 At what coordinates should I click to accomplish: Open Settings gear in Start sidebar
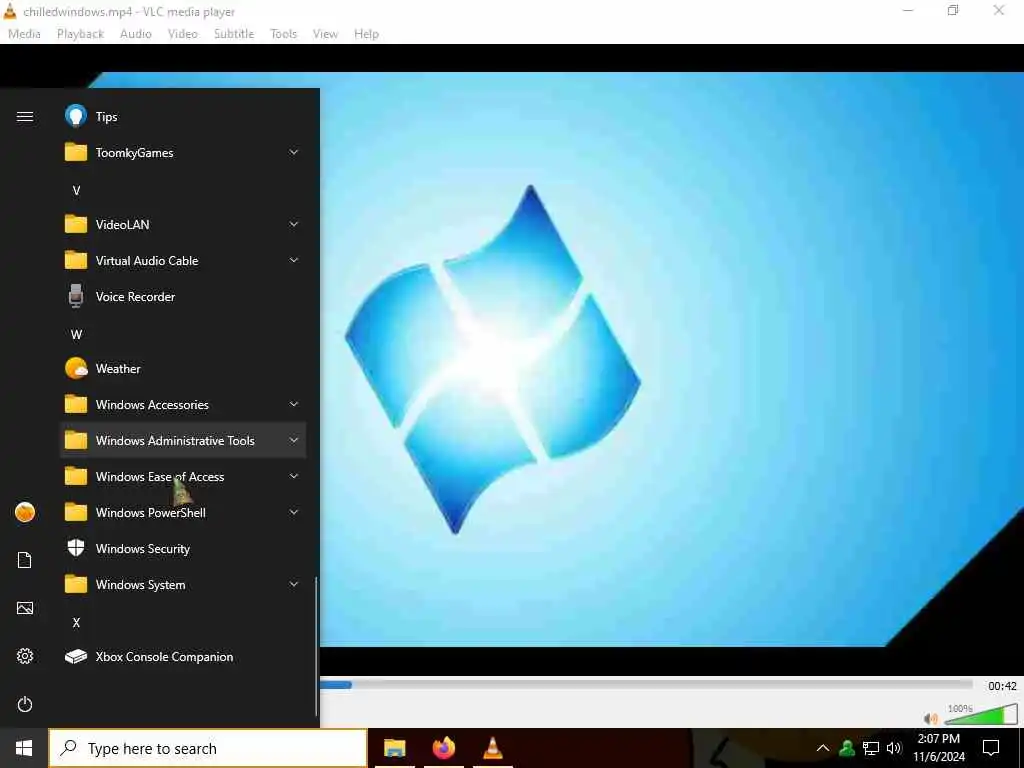tap(25, 656)
